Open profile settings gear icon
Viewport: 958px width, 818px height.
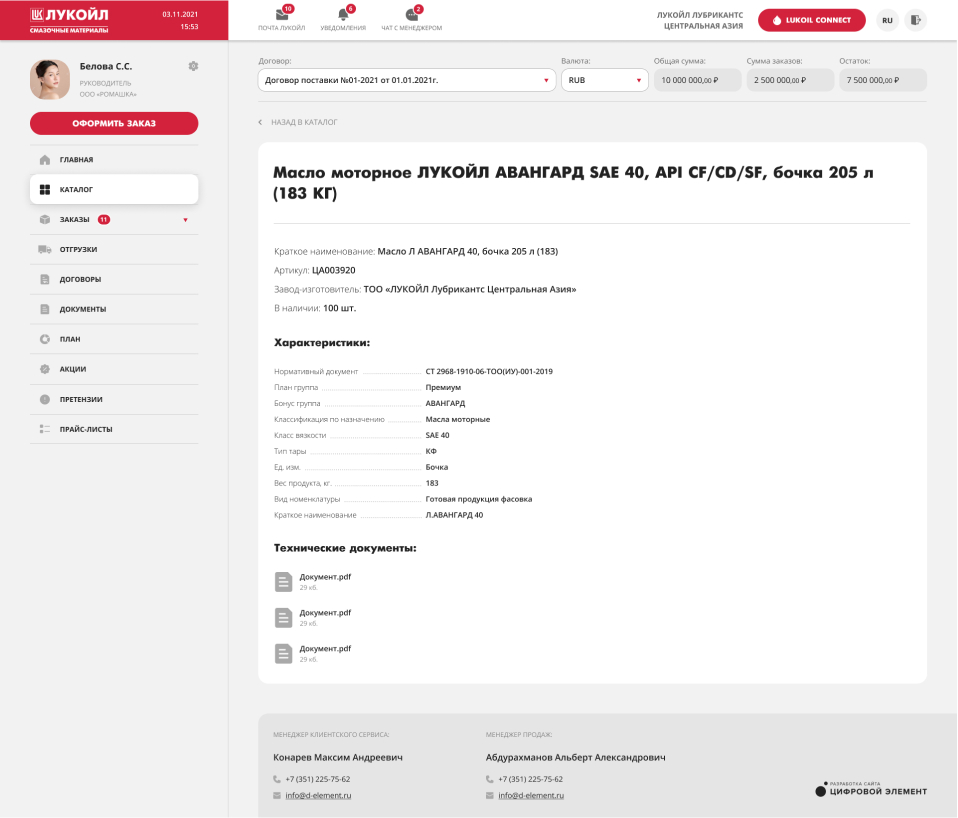(193, 66)
